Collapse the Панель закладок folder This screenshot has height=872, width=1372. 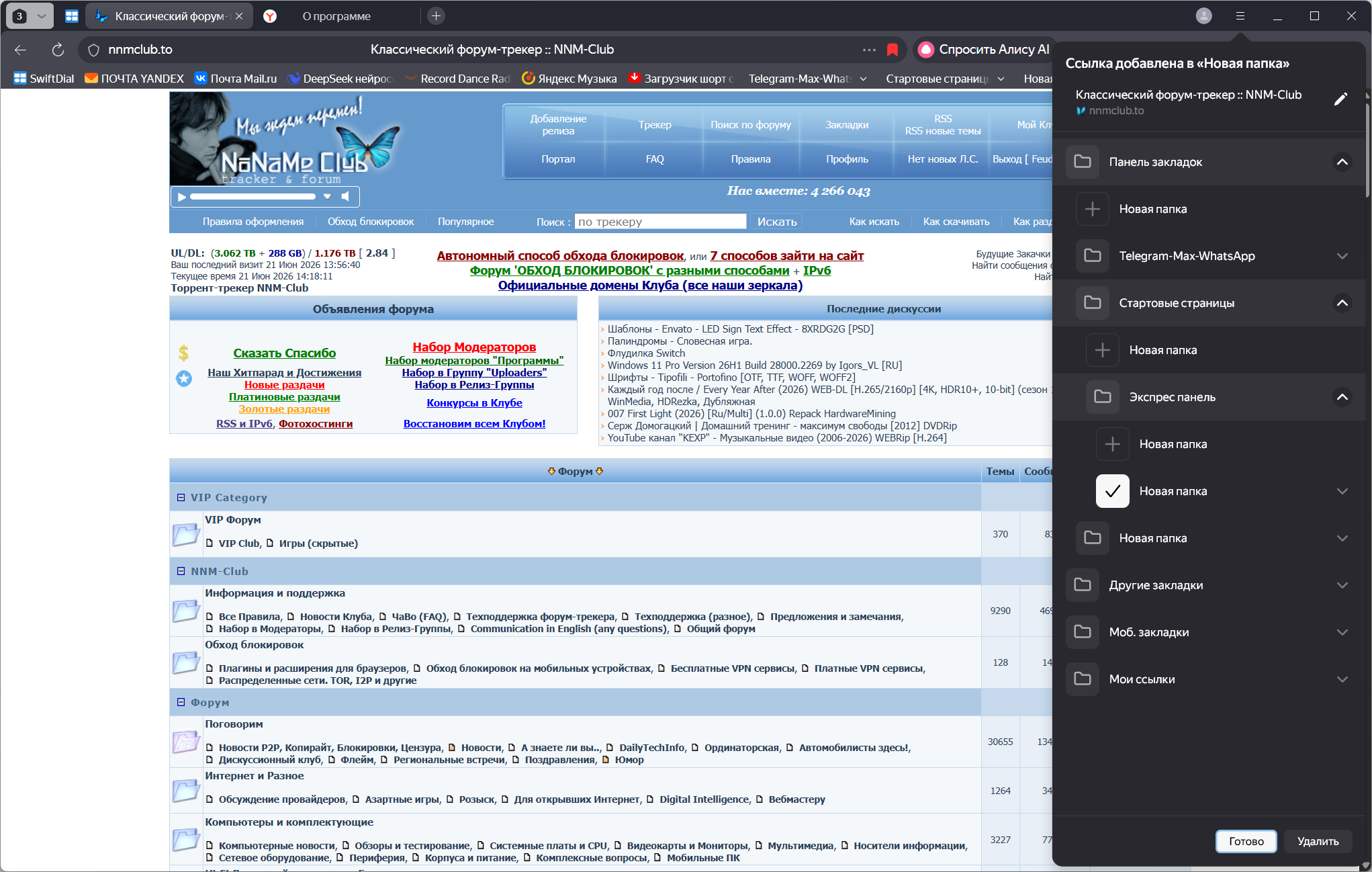1342,162
